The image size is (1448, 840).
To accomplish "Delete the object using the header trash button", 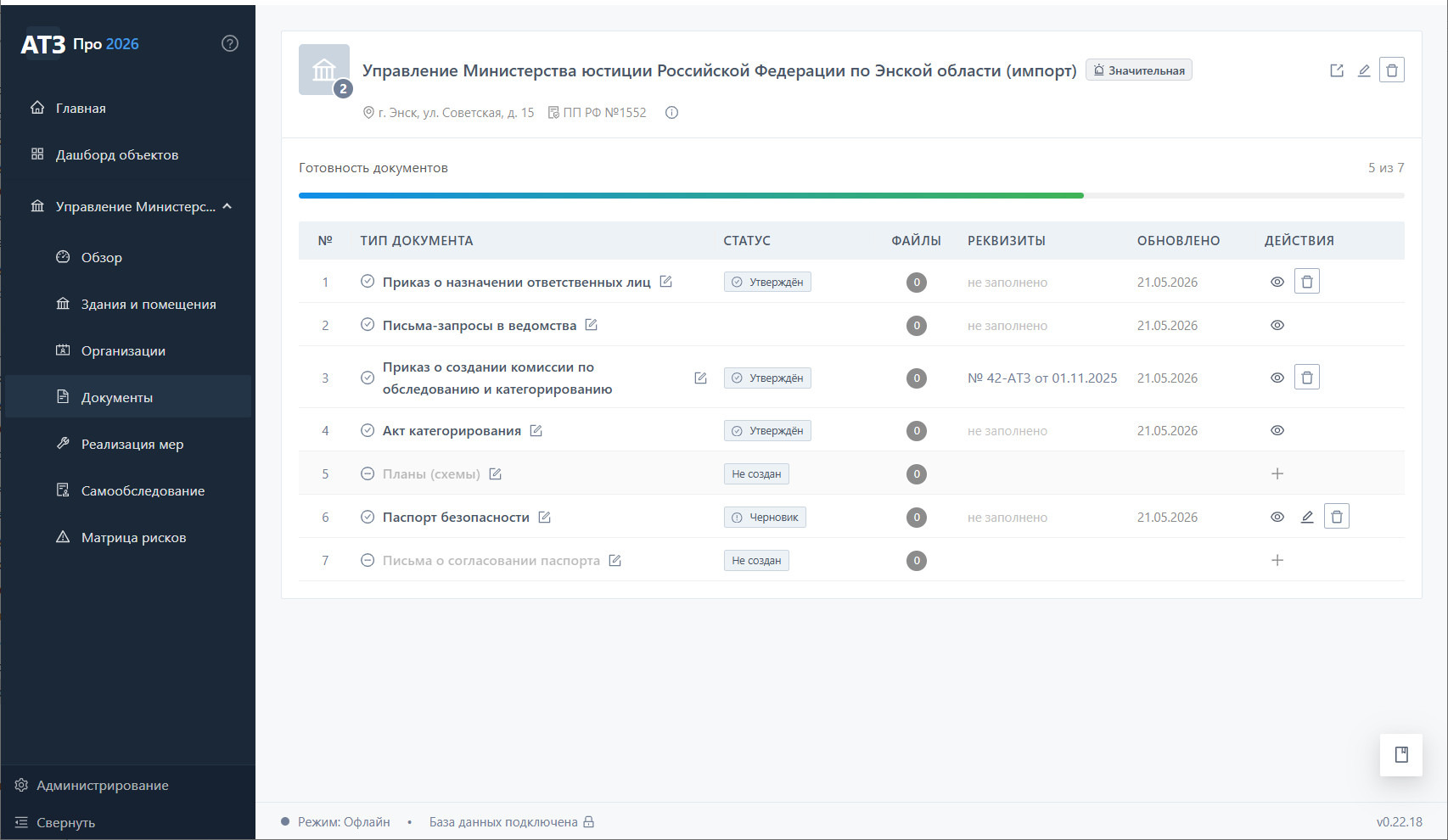I will [1392, 70].
